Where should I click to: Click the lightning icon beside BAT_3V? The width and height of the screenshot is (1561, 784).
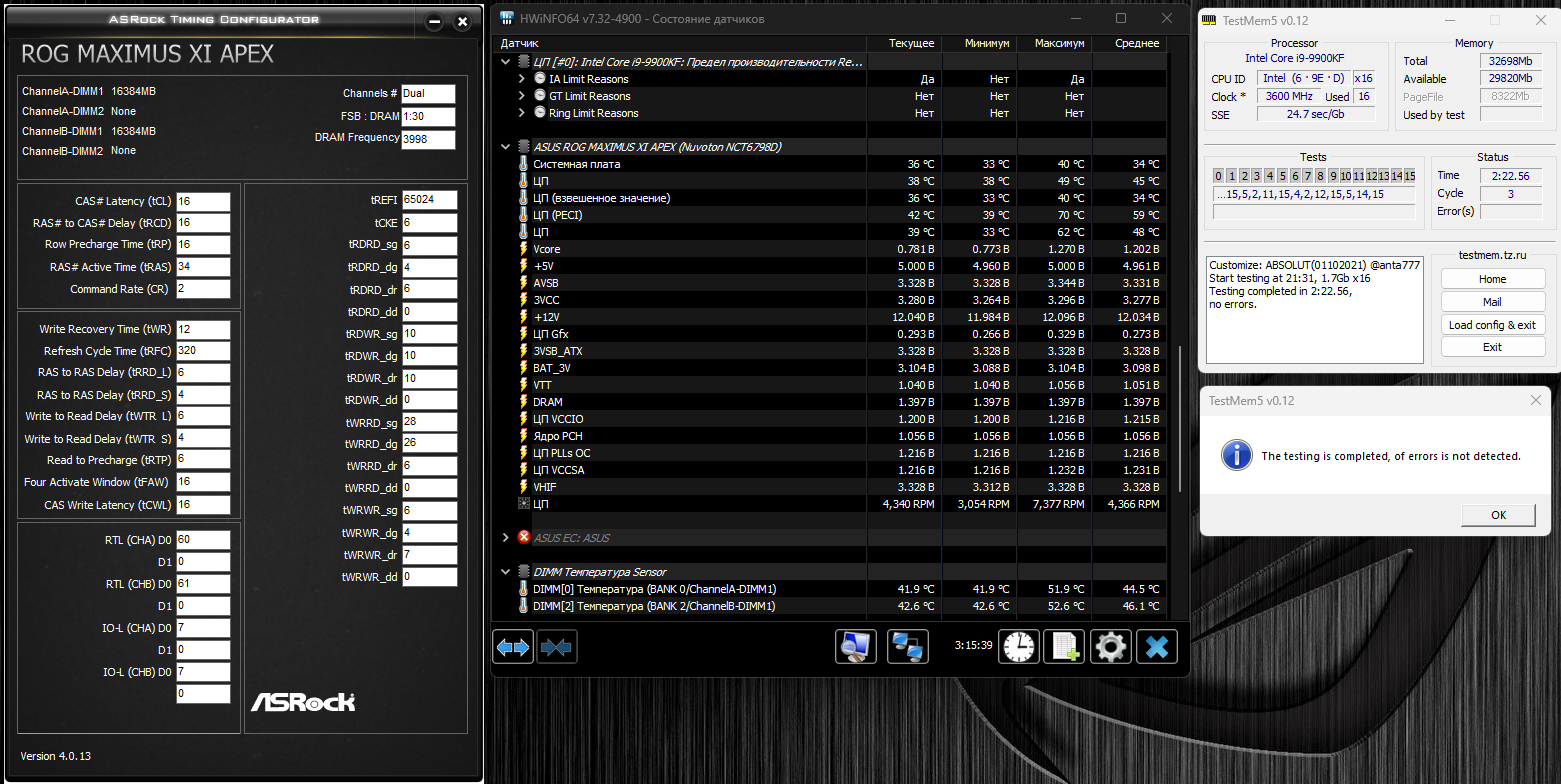point(522,368)
